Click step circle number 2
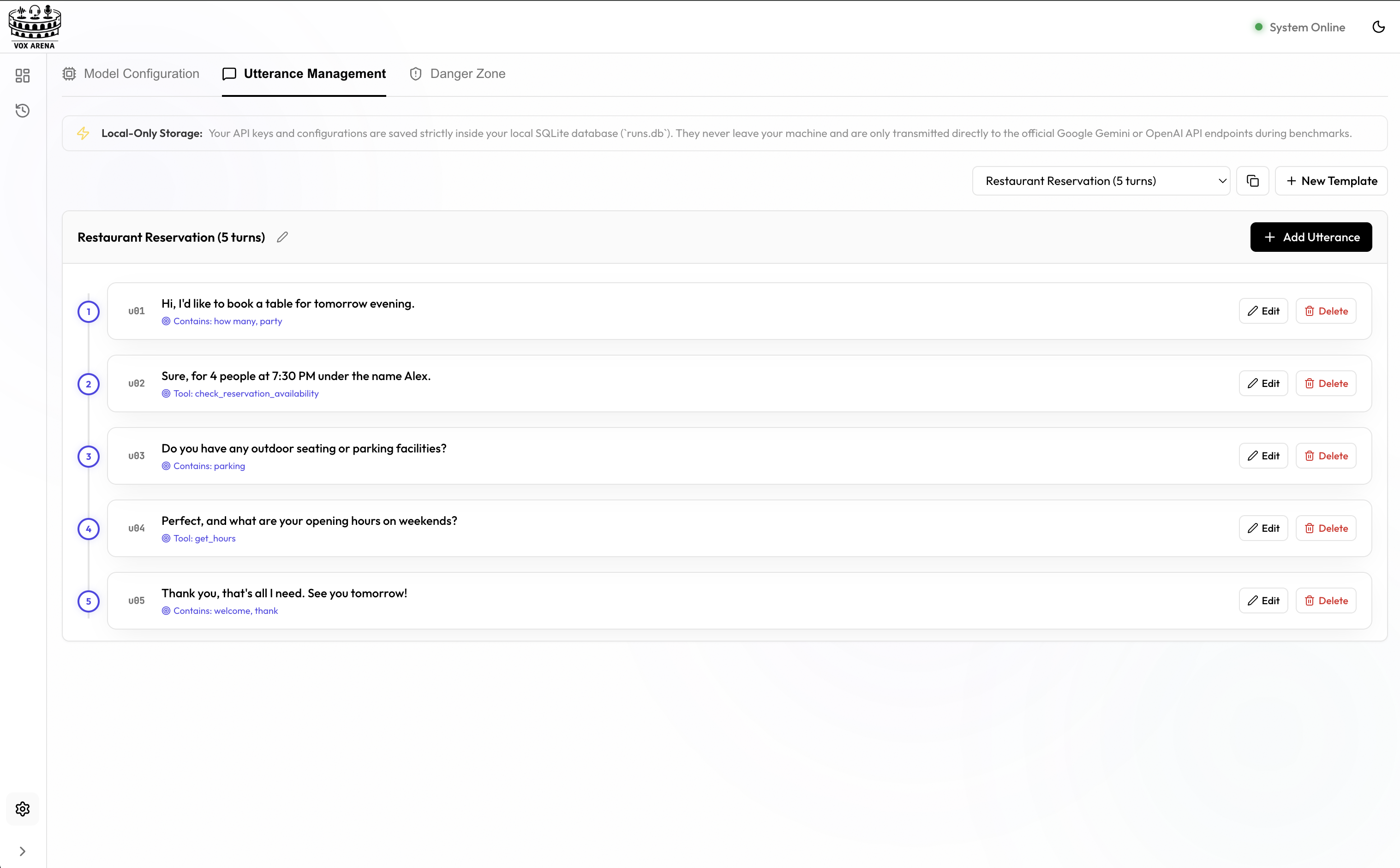The width and height of the screenshot is (1400, 868). 89,384
